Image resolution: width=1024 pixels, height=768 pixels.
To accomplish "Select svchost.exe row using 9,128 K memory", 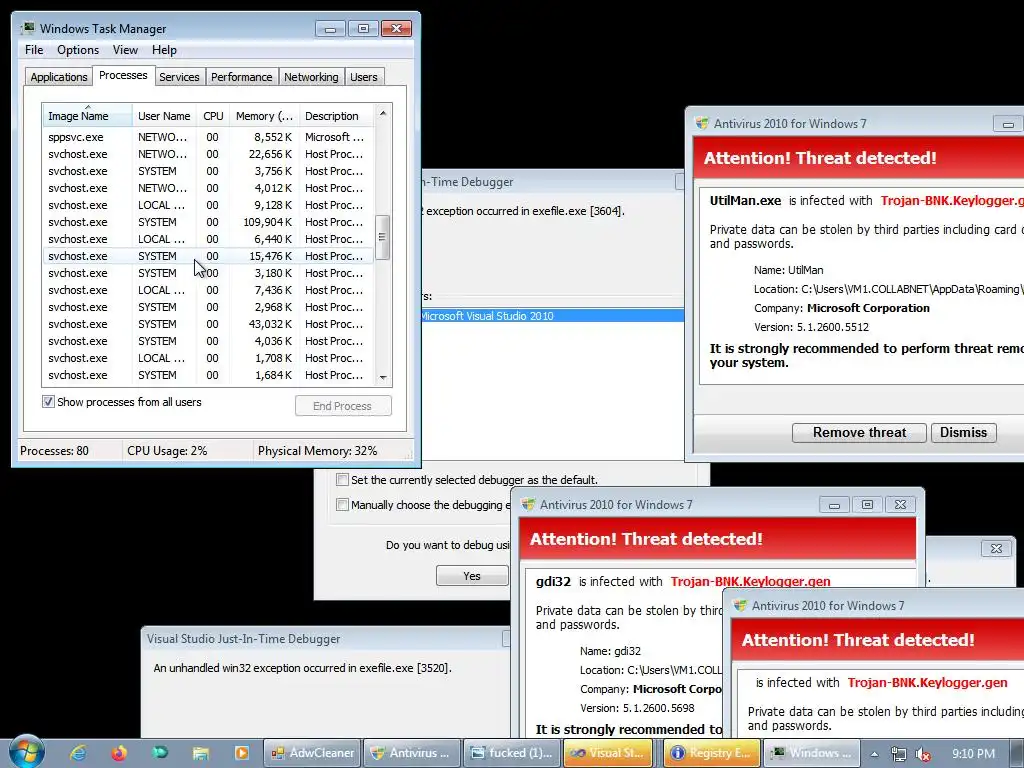I will (208, 205).
